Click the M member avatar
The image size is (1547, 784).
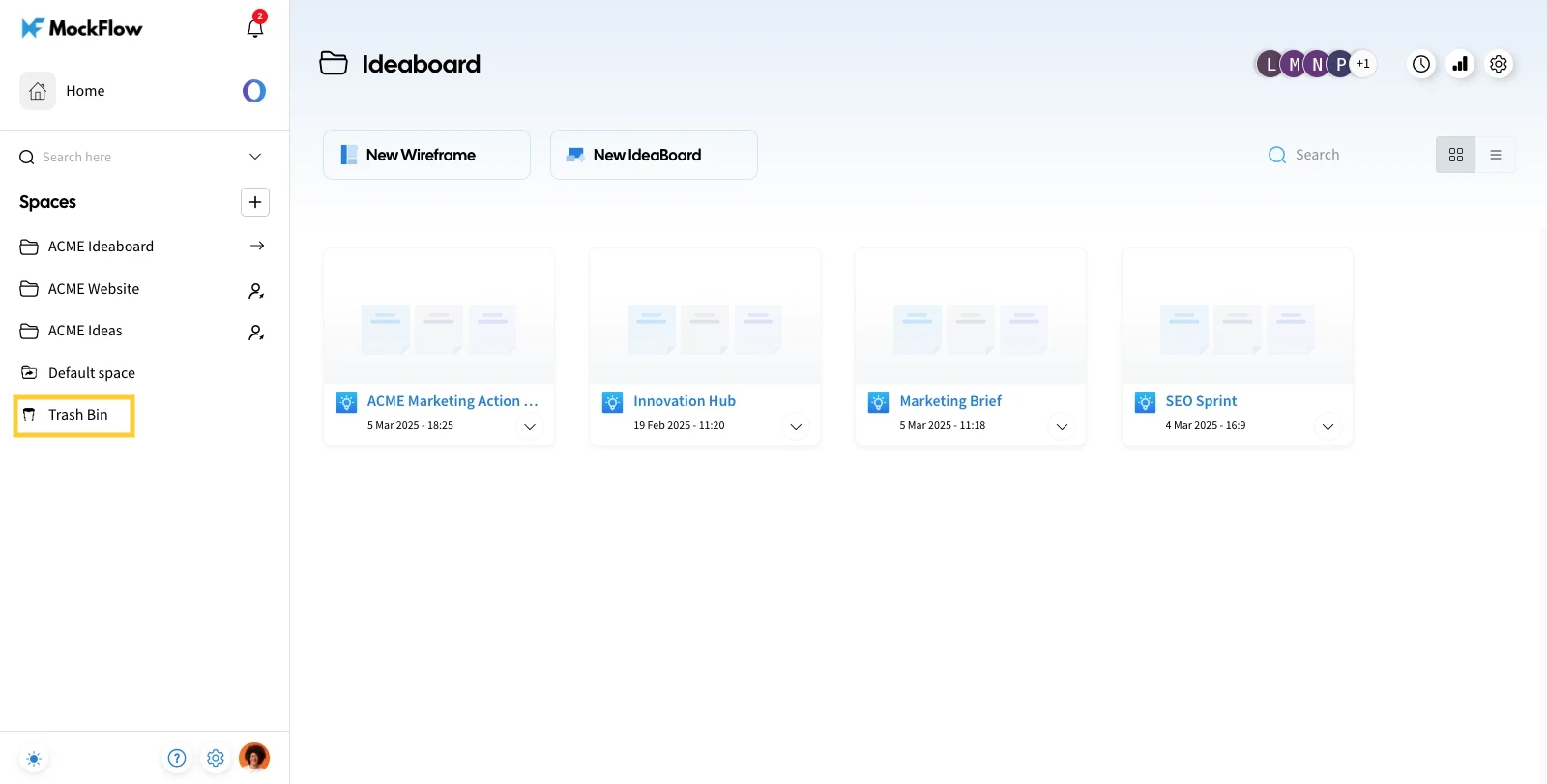pyautogui.click(x=1294, y=64)
